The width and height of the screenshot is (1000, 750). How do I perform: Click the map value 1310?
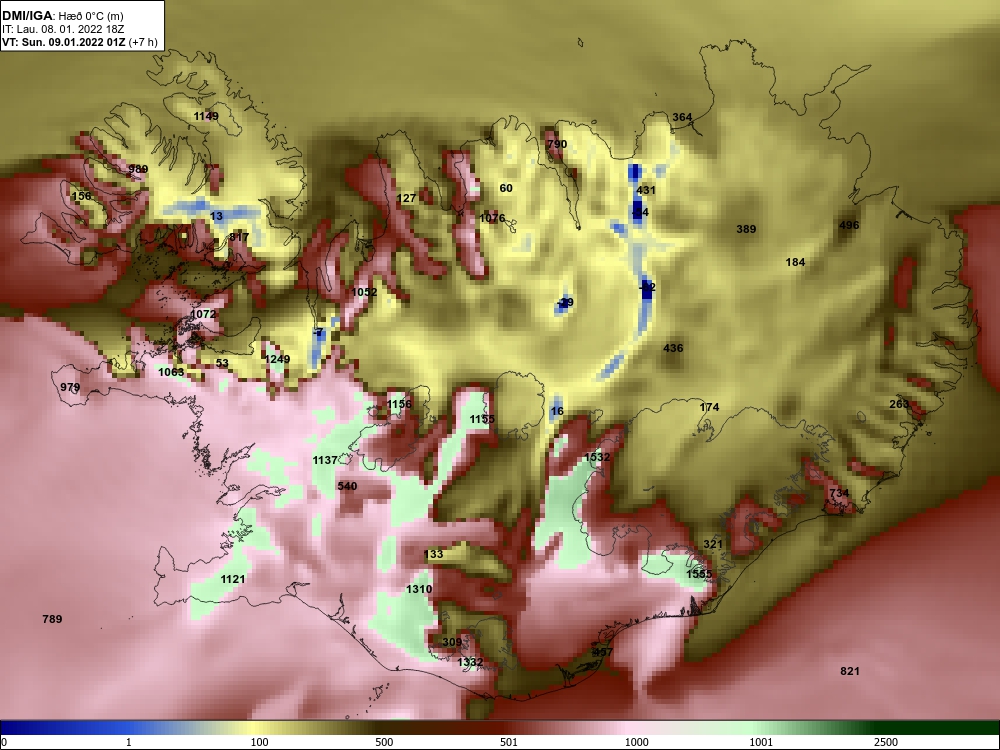(x=419, y=589)
